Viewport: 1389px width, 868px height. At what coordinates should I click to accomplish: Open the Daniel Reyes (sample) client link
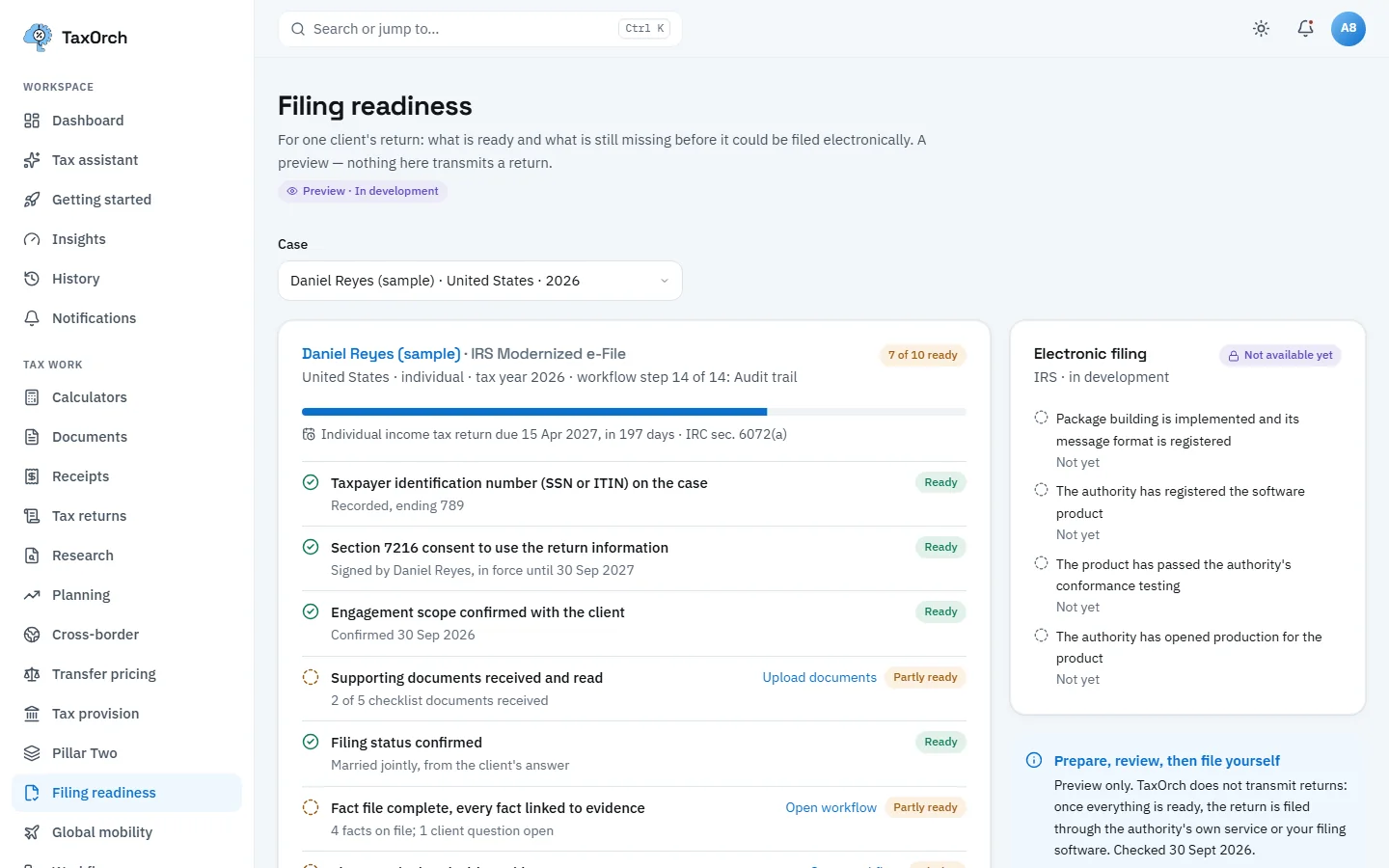pyautogui.click(x=381, y=354)
